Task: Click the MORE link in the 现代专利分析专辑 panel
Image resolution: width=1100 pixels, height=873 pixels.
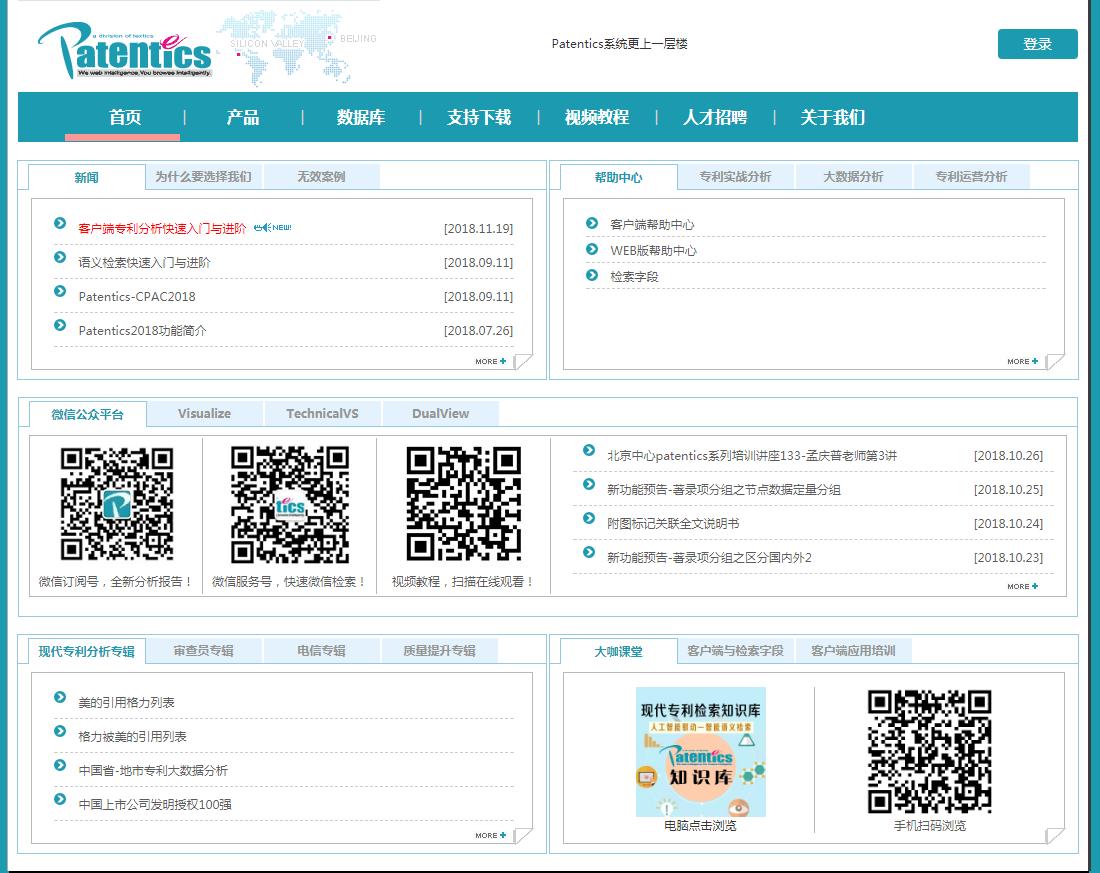Action: (490, 835)
